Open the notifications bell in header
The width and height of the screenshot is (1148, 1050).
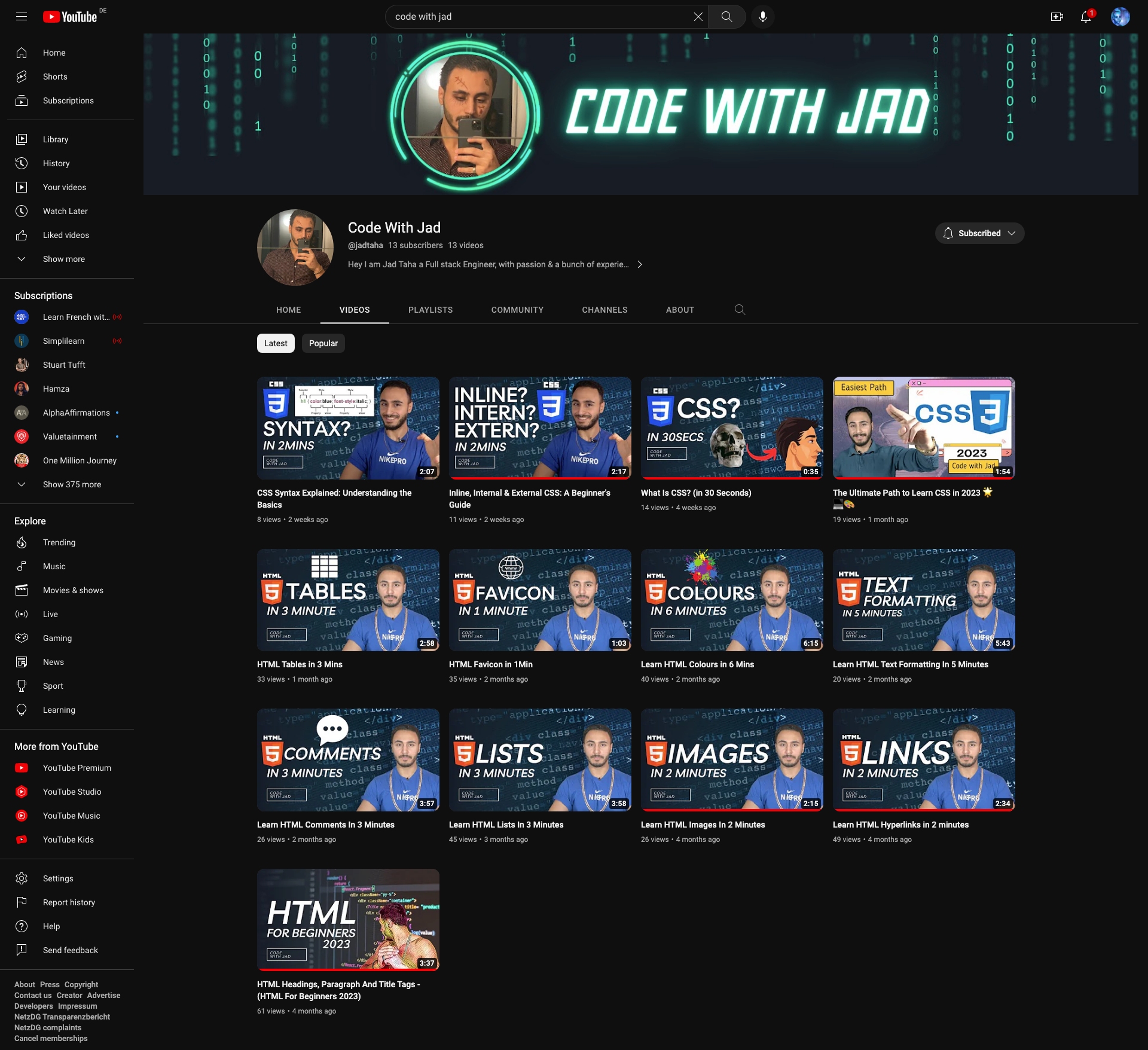(x=1086, y=17)
